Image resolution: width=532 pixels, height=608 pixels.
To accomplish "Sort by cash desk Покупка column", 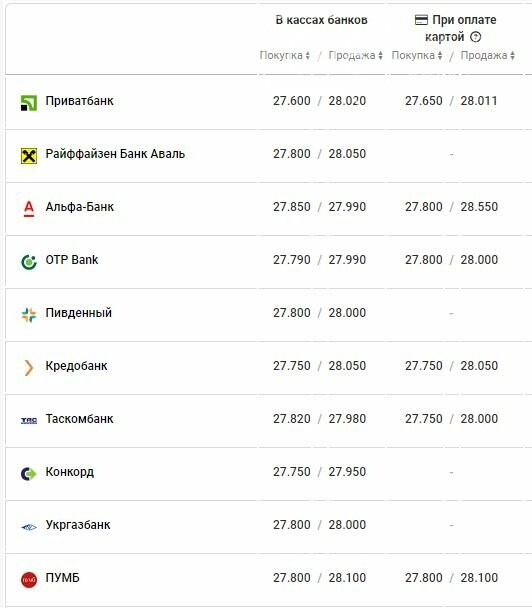I will [285, 55].
